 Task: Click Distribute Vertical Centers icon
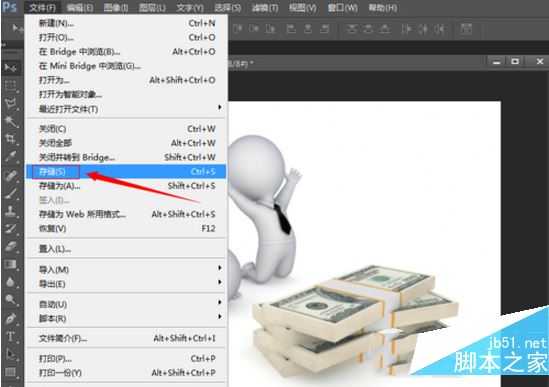point(368,29)
